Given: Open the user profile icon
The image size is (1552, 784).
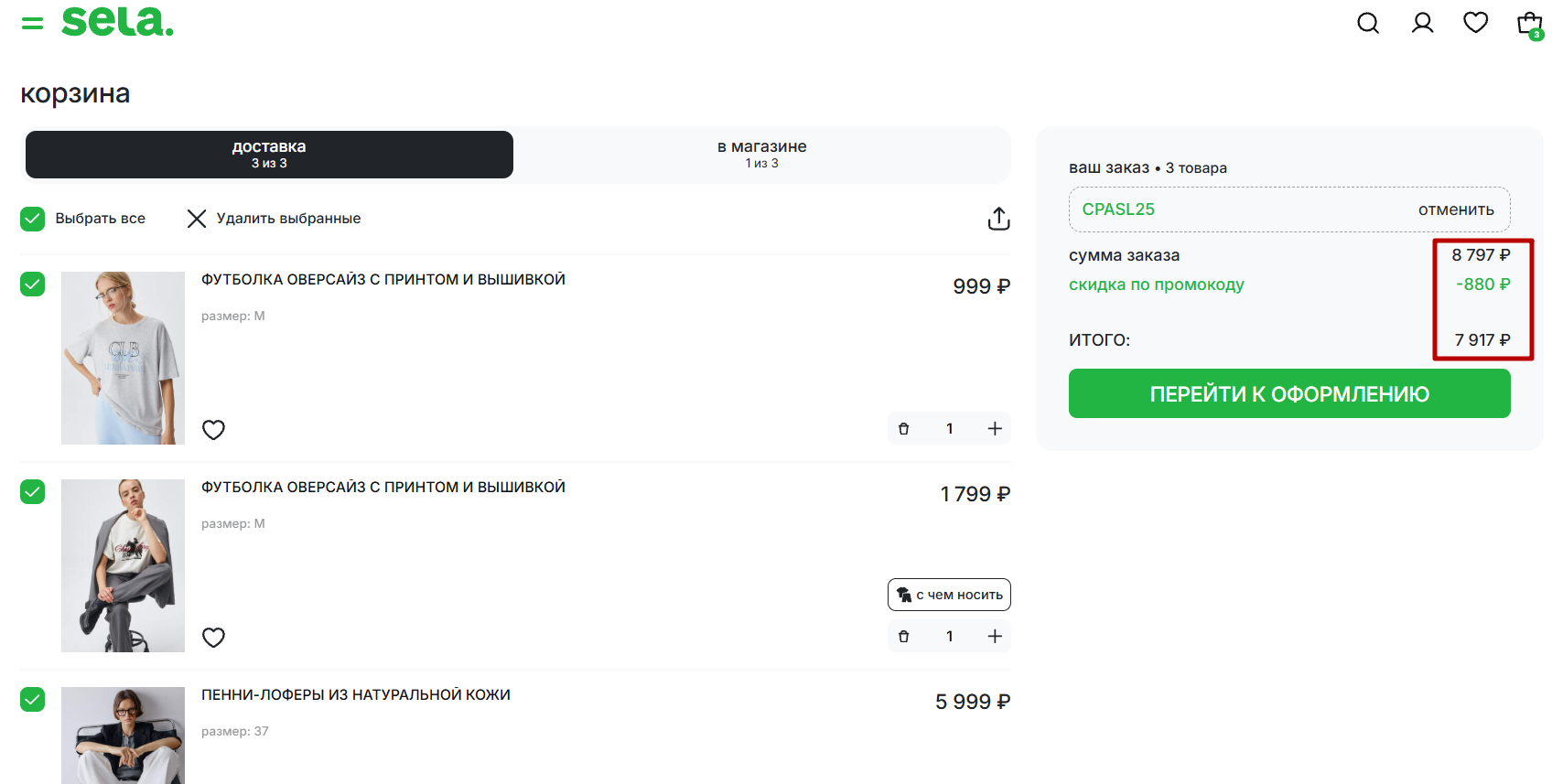Looking at the screenshot, I should click(1422, 23).
